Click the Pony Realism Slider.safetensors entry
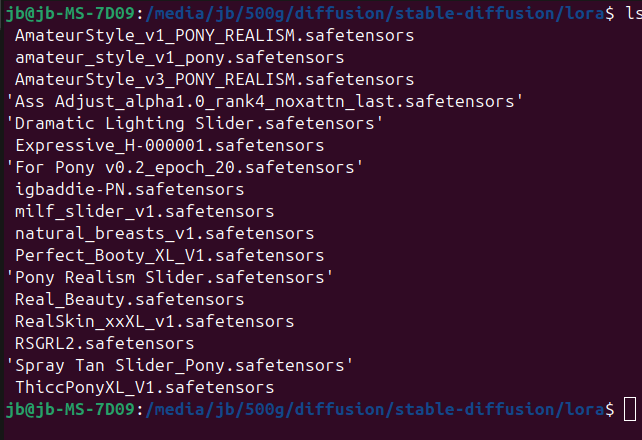642x440 pixels. [170, 277]
